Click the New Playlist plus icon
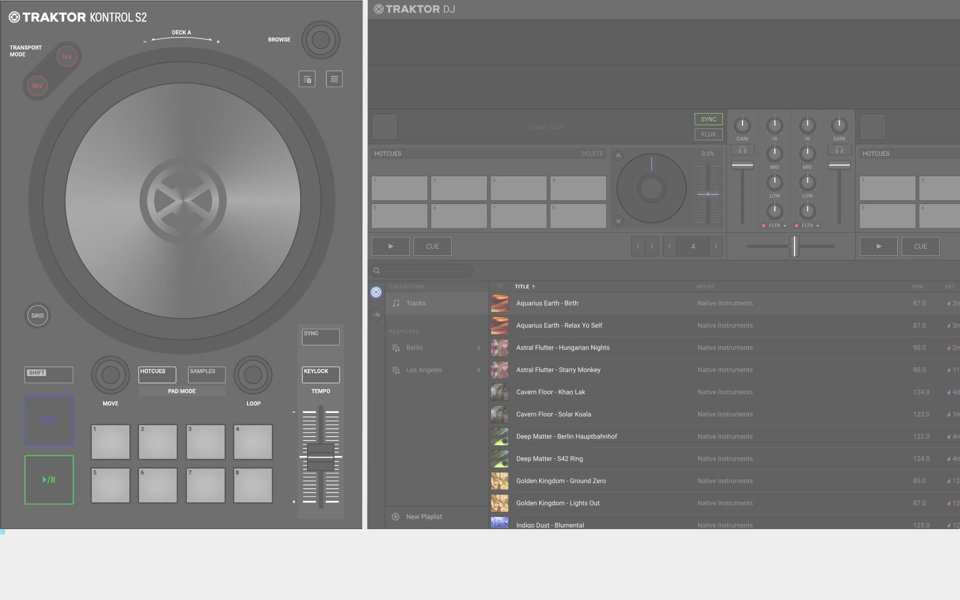The image size is (960, 600). click(x=395, y=517)
